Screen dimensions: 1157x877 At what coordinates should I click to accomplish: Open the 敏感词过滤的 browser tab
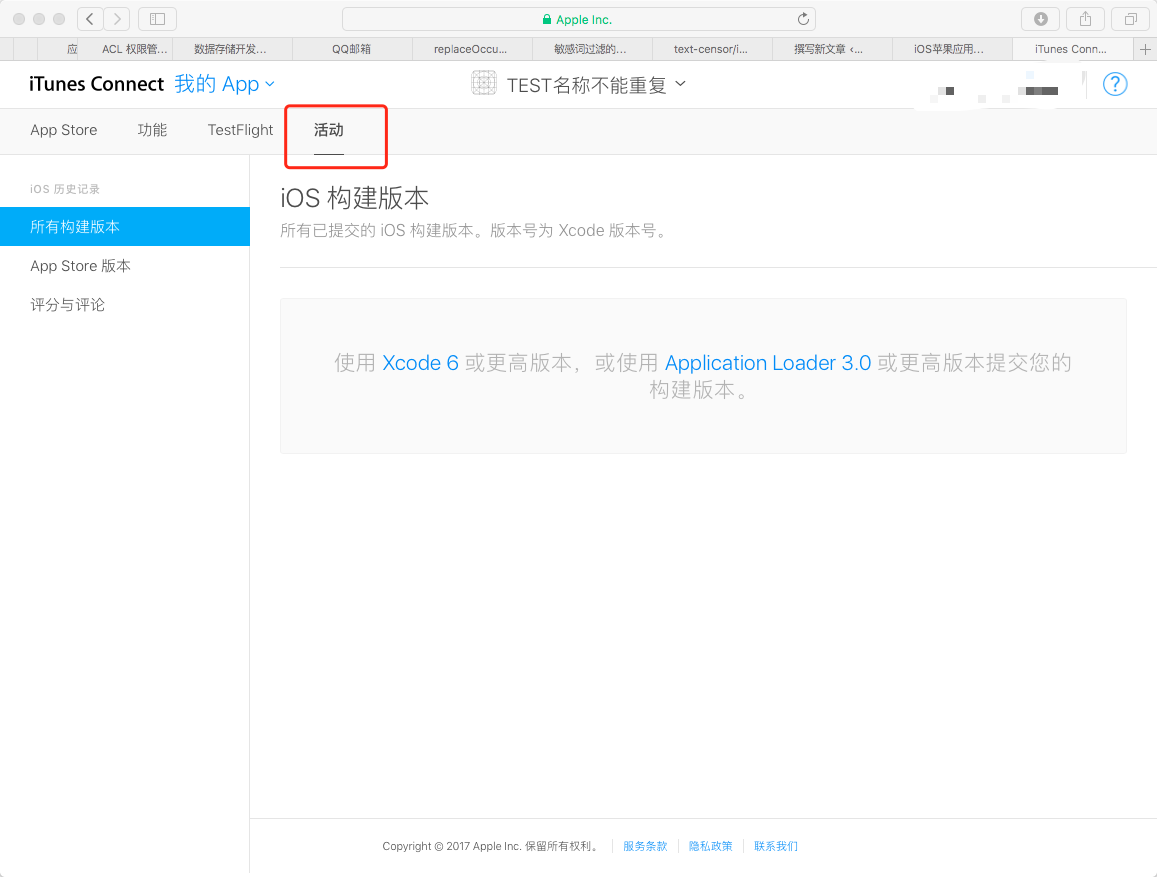click(590, 49)
